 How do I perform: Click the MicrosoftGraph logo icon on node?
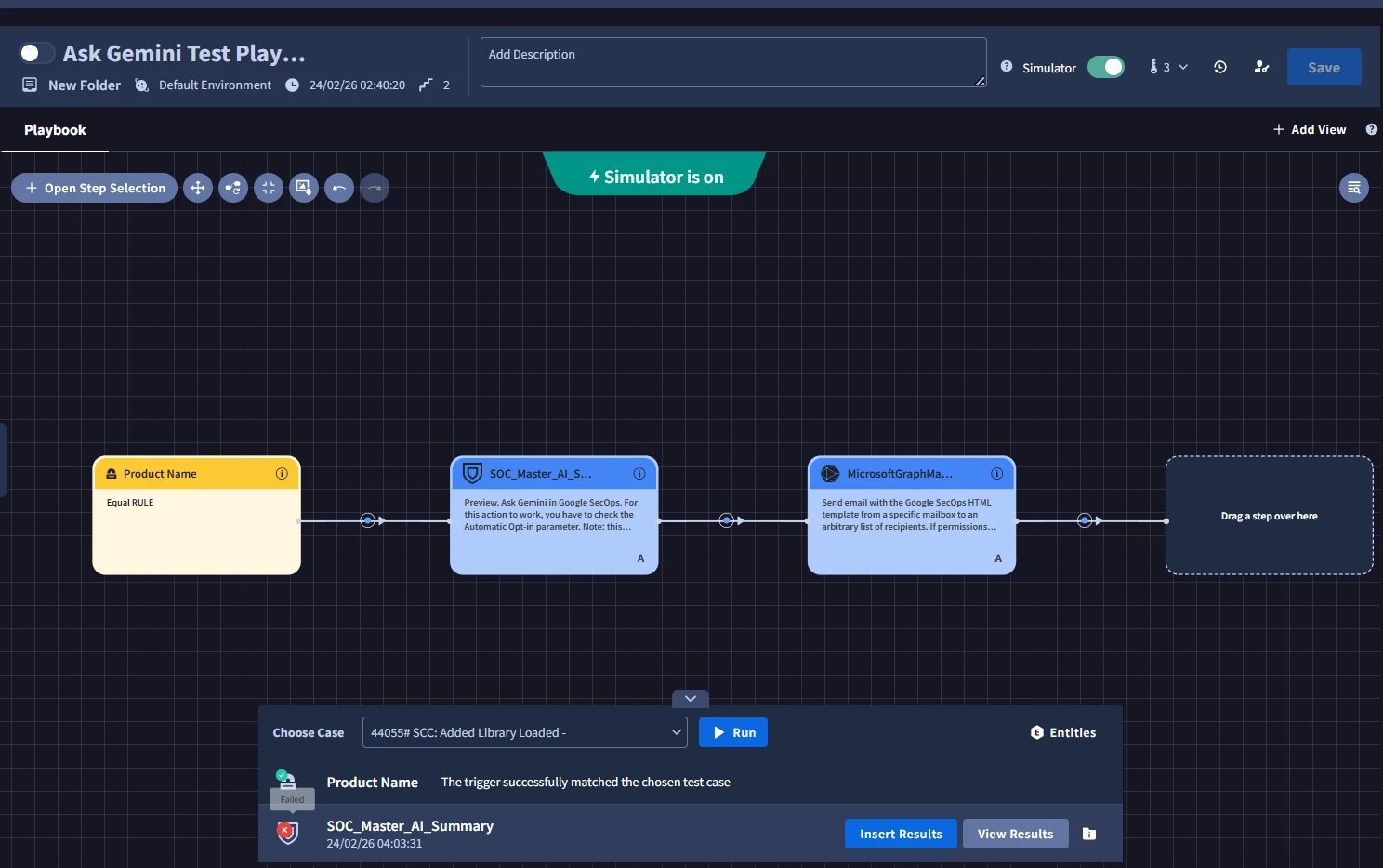click(830, 474)
